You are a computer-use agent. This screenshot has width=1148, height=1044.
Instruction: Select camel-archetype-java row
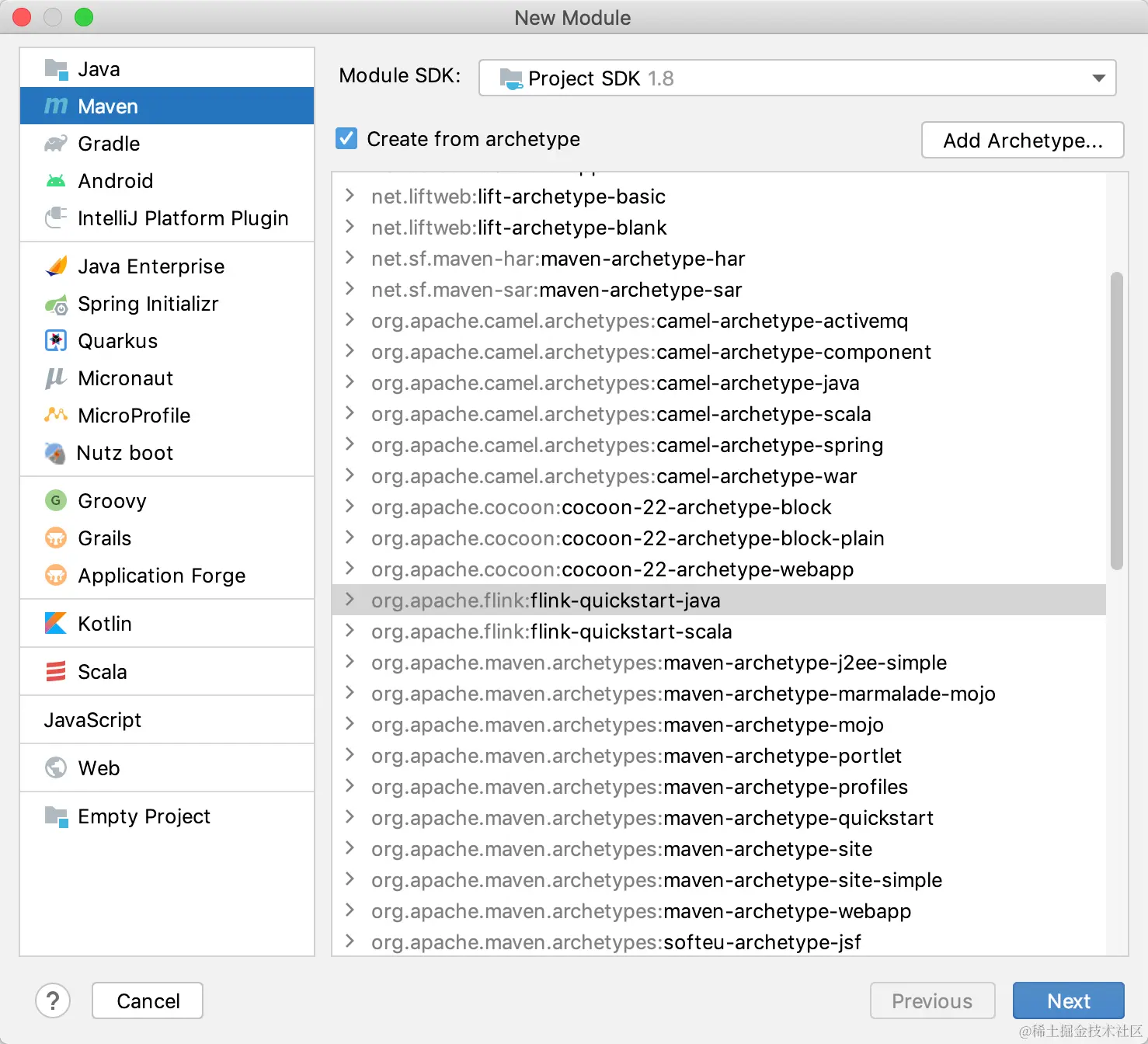coord(718,383)
